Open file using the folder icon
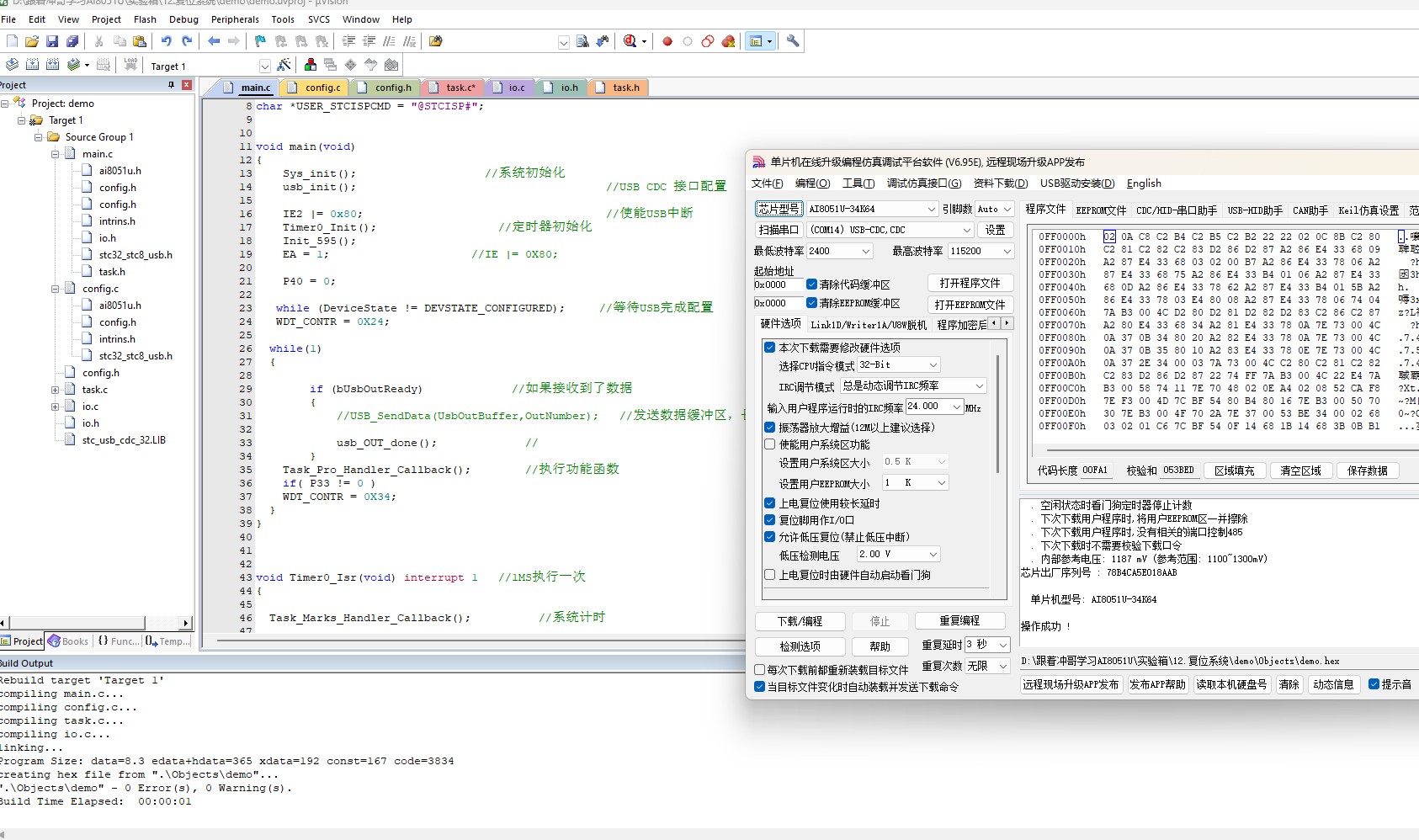This screenshot has height=840, width=1419. (32, 41)
